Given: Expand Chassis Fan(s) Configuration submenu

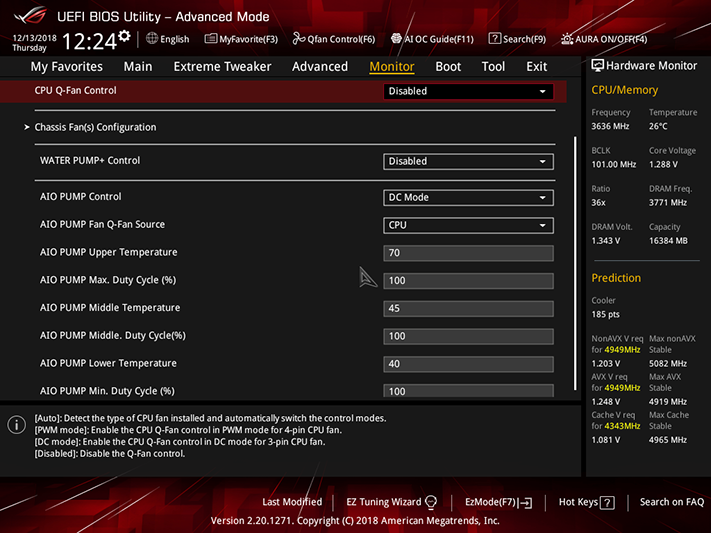Looking at the screenshot, I should [95, 127].
